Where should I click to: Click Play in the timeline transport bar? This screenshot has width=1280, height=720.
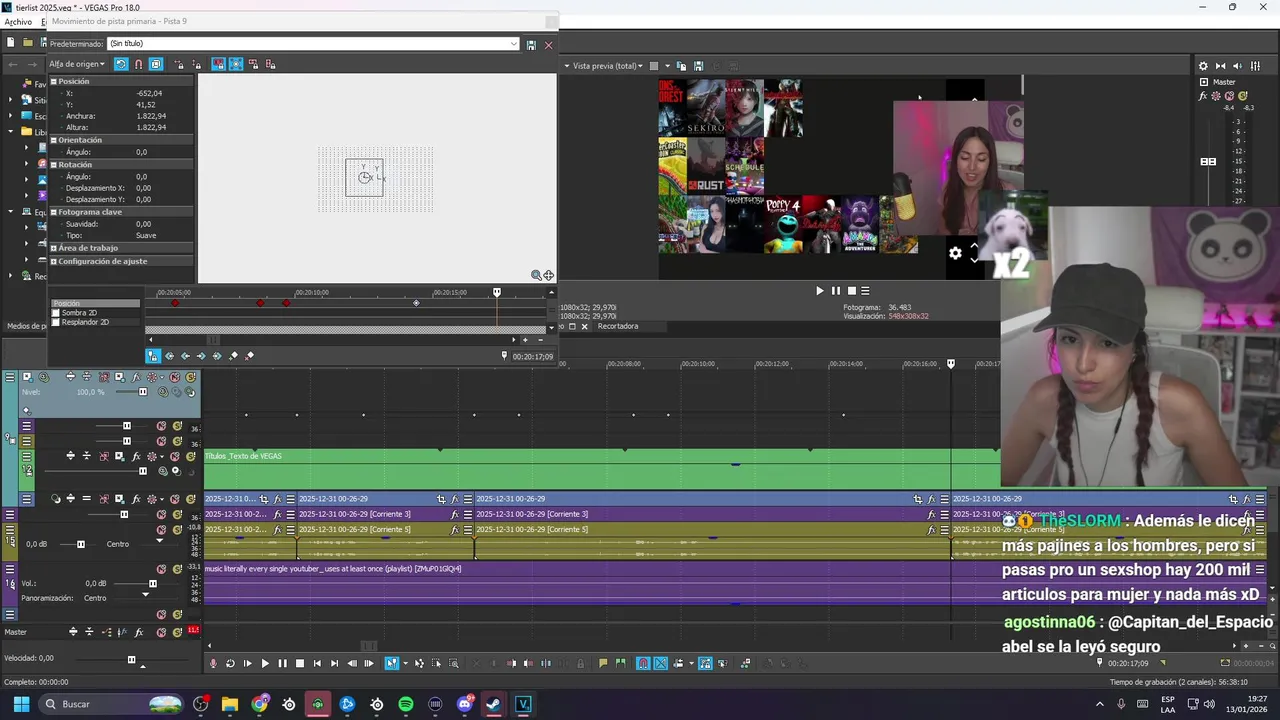(265, 663)
